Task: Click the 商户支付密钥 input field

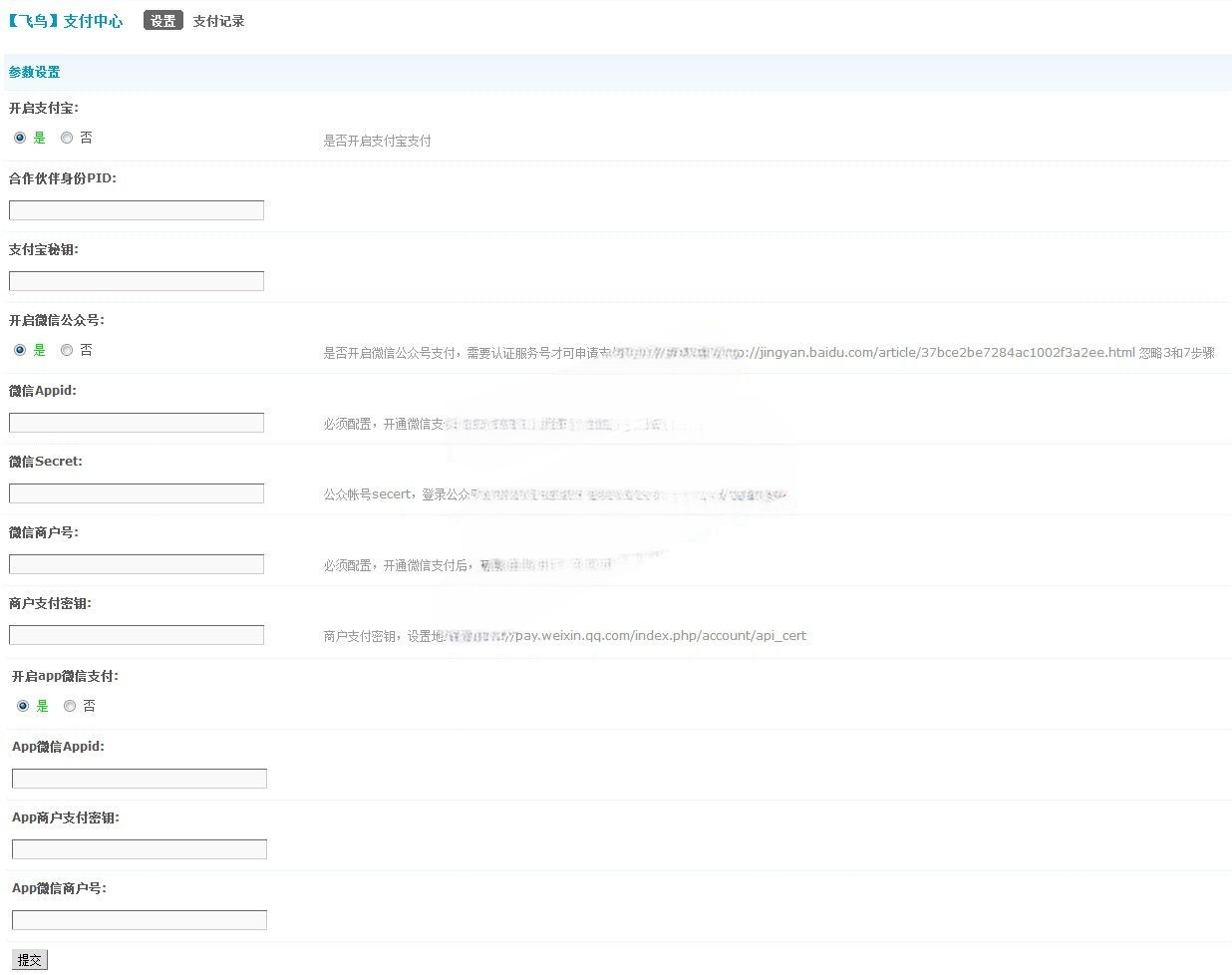Action: click(137, 635)
